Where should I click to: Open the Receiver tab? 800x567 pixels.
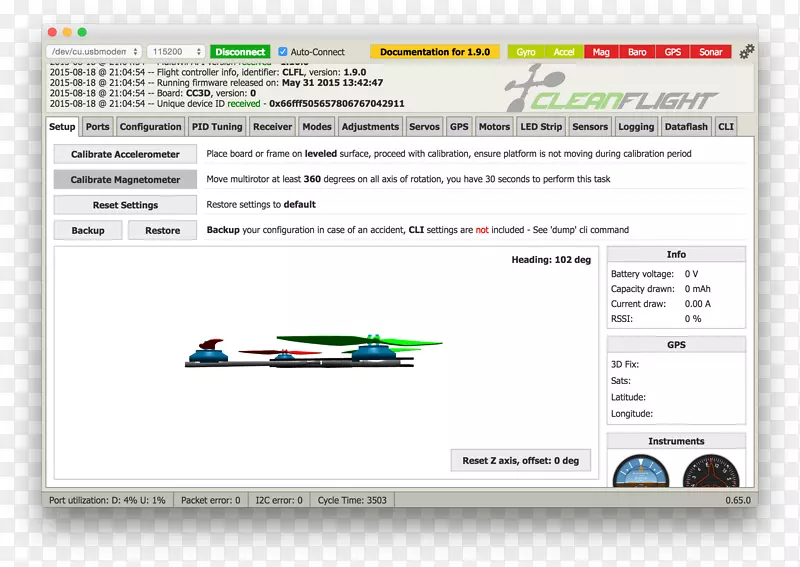(x=272, y=127)
